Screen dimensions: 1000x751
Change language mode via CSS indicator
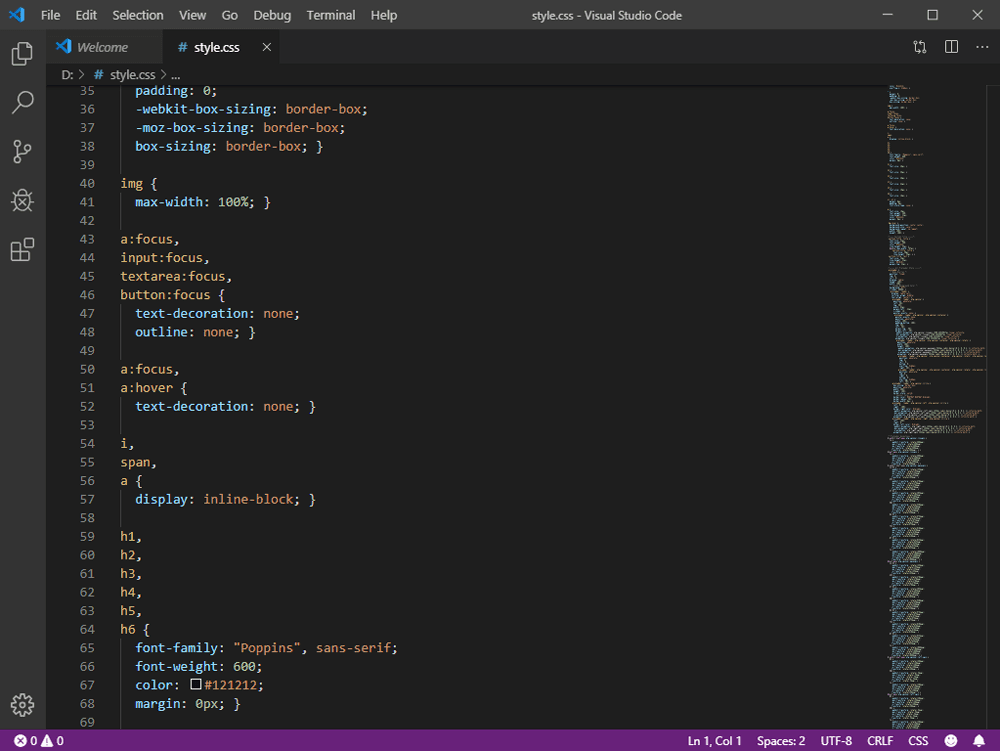click(918, 741)
